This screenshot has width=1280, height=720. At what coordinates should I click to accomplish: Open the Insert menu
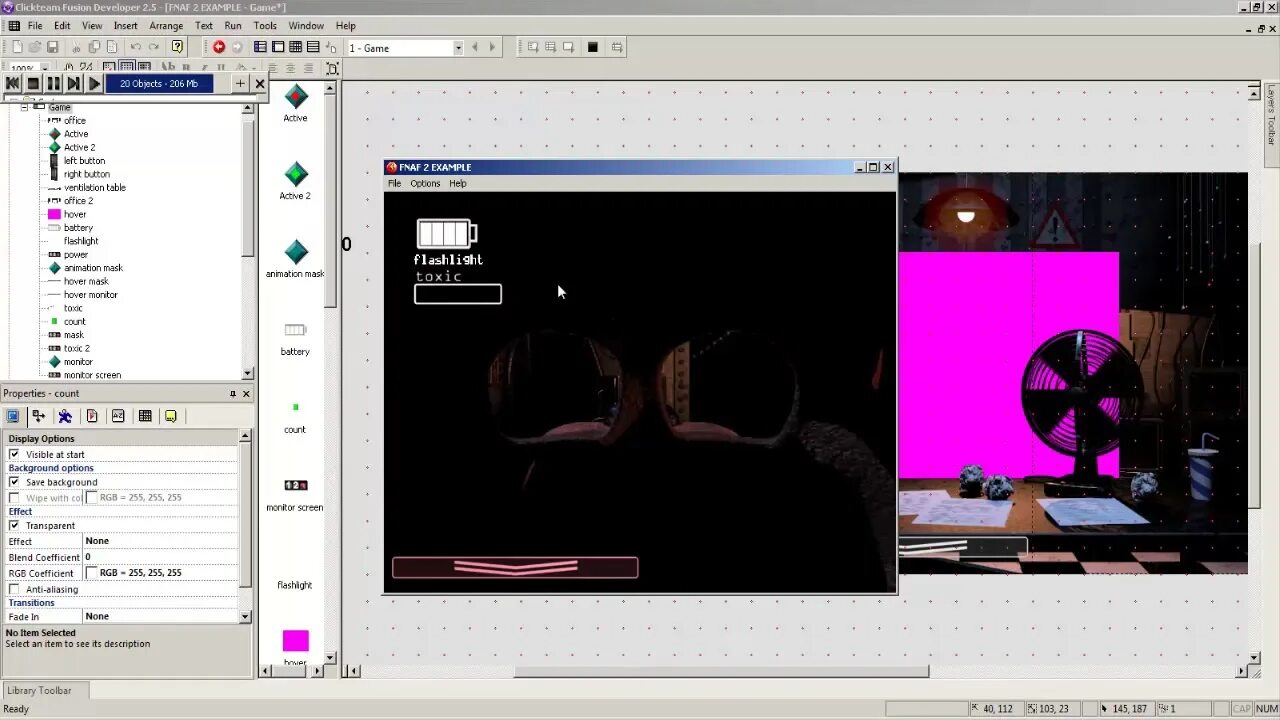point(126,26)
